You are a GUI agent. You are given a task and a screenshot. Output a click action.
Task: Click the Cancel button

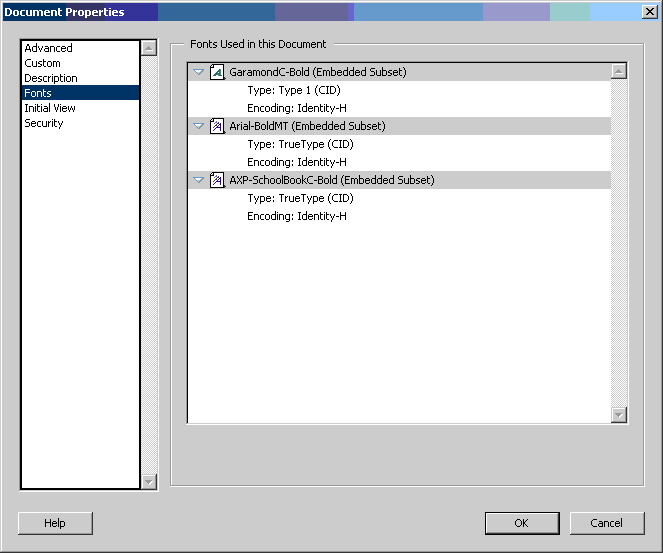click(x=607, y=523)
